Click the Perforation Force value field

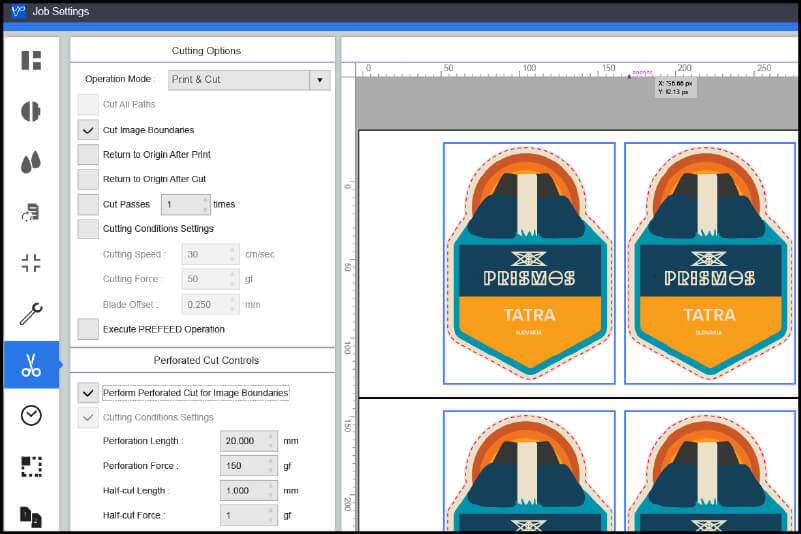pos(242,466)
